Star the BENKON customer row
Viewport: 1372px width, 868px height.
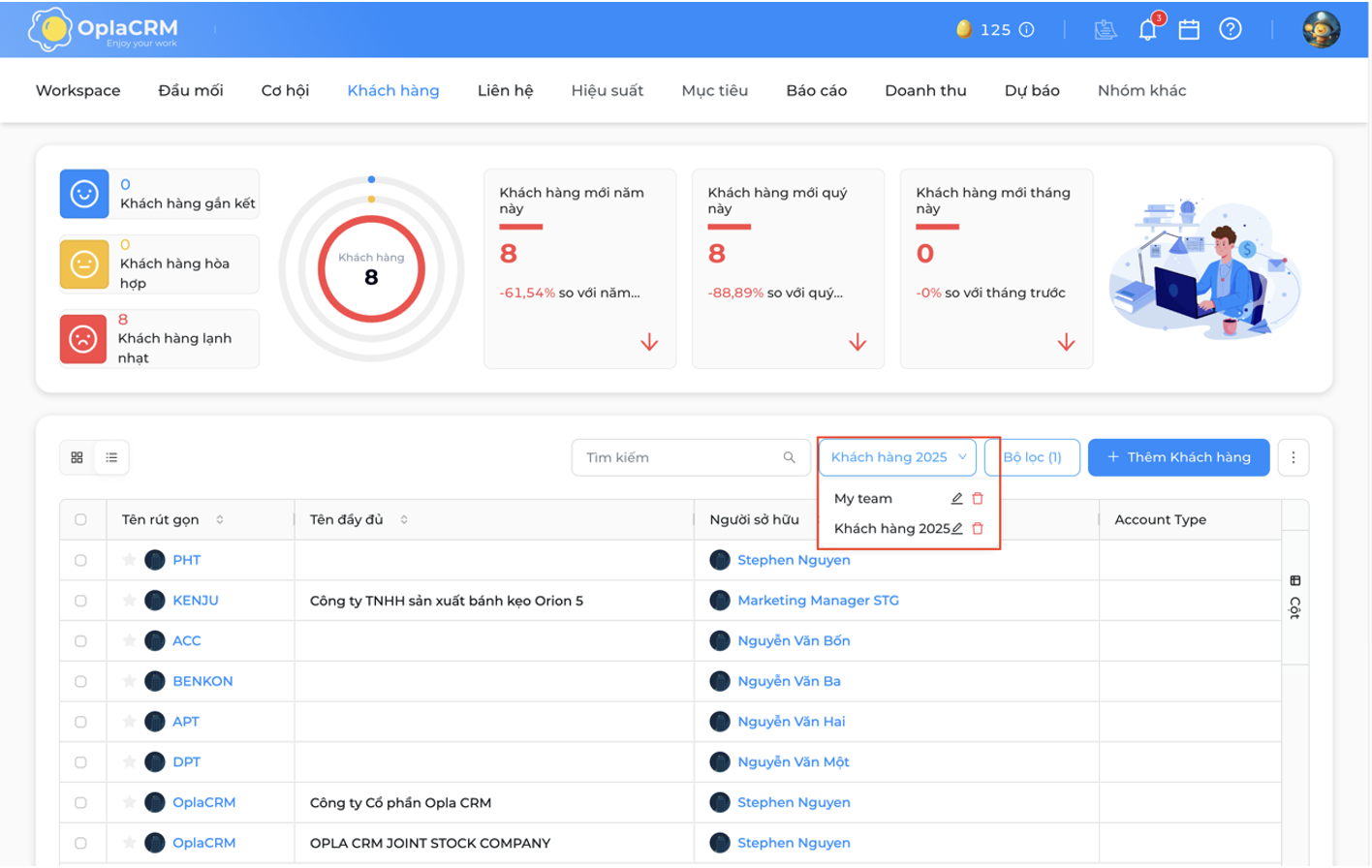129,681
